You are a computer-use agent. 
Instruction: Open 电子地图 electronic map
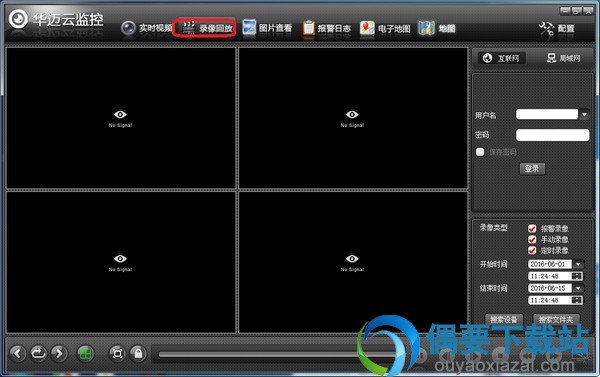pyautogui.click(x=385, y=28)
